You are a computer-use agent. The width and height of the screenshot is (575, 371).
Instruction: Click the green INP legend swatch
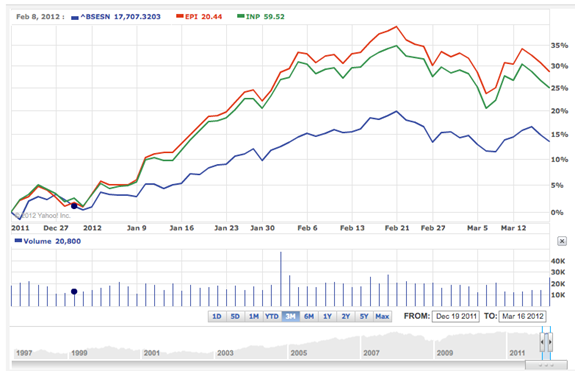click(241, 16)
